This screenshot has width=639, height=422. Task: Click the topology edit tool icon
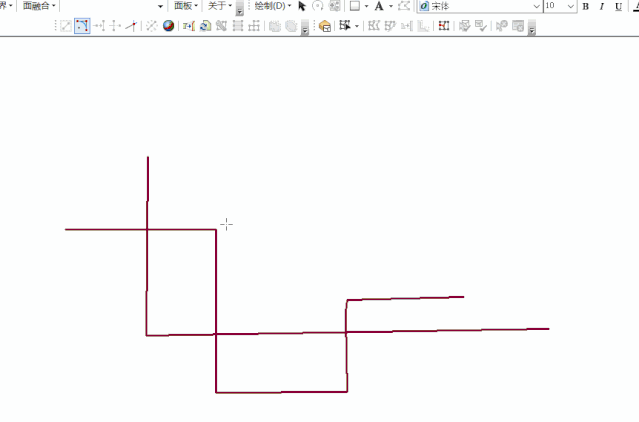(x=345, y=26)
